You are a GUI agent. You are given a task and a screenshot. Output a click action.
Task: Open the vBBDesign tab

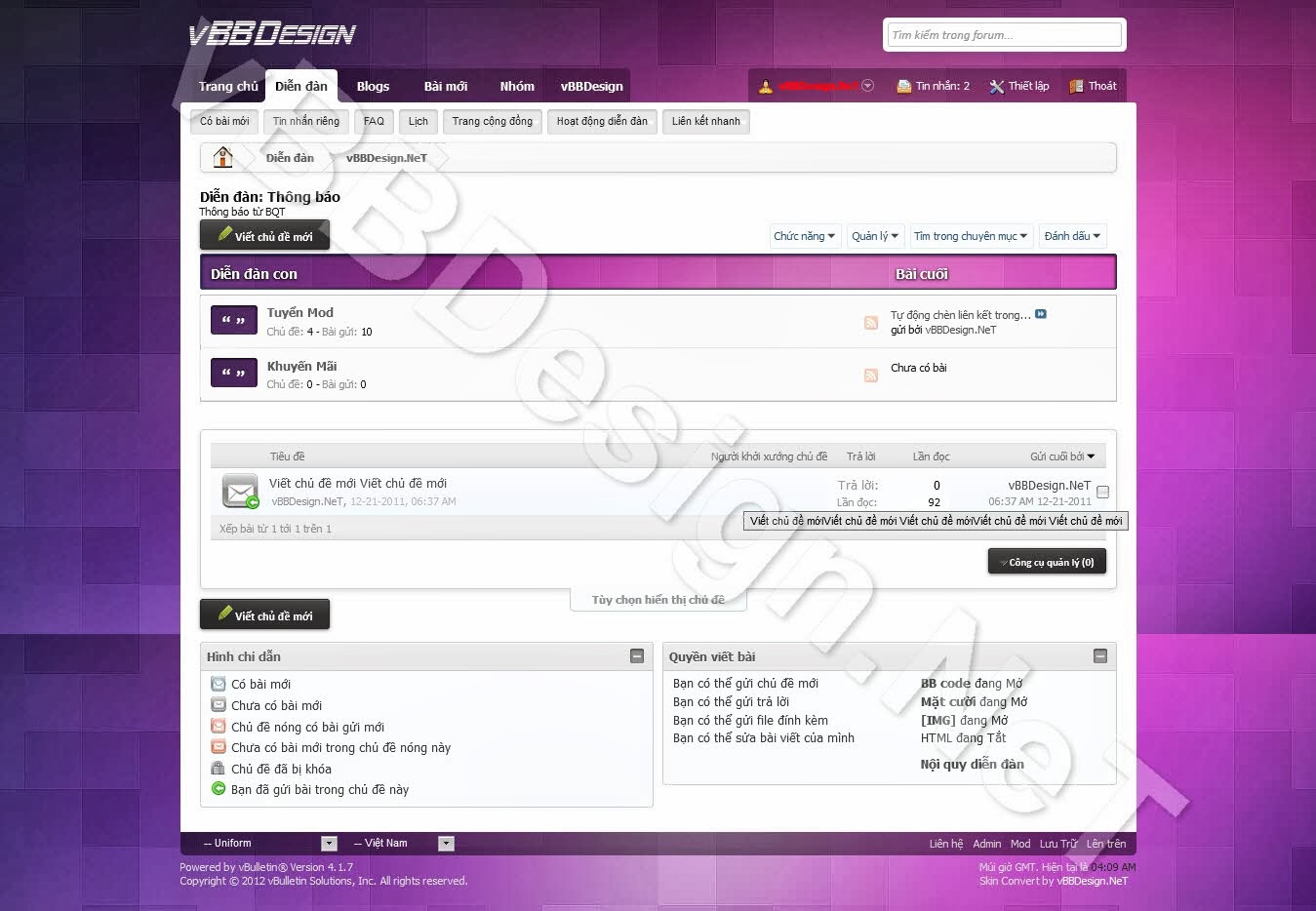pos(591,86)
